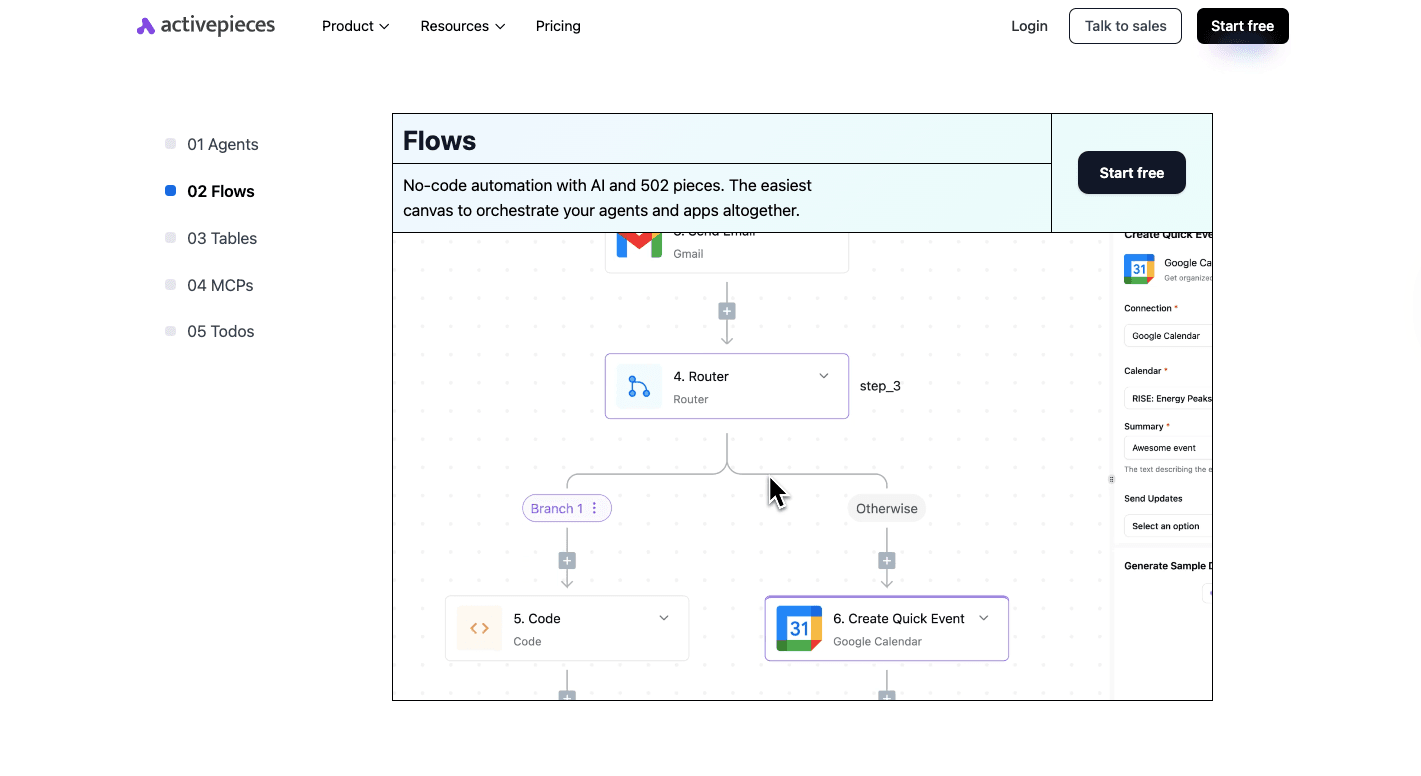This screenshot has height=776, width=1421.
Task: Click the Login link
Action: 1029,26
